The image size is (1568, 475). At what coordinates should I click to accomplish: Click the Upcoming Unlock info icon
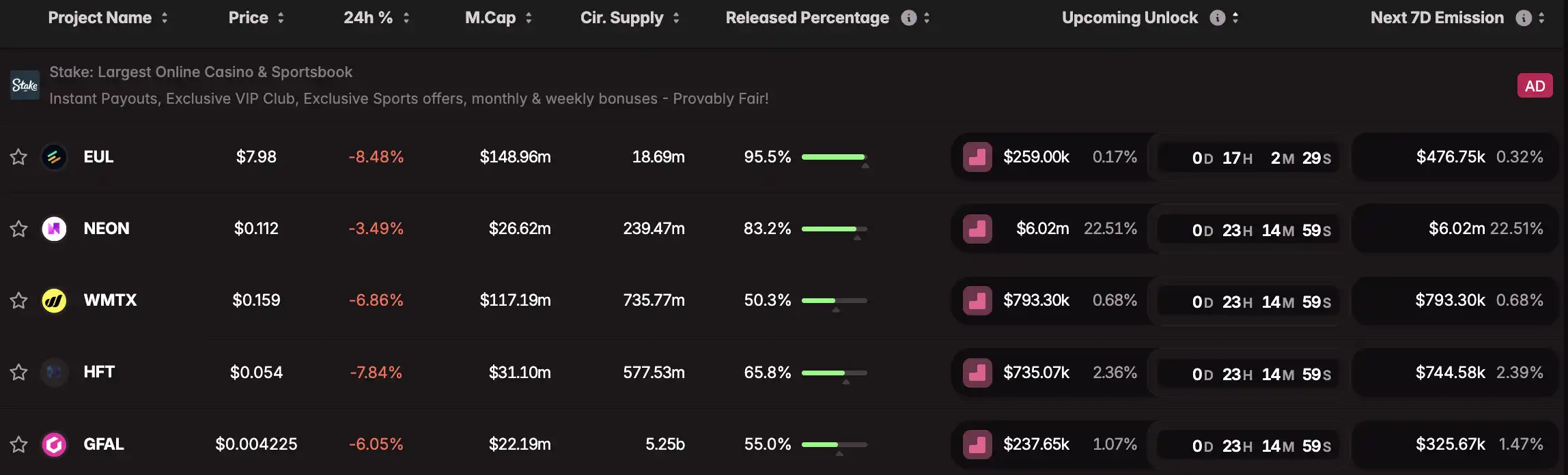click(x=1217, y=18)
